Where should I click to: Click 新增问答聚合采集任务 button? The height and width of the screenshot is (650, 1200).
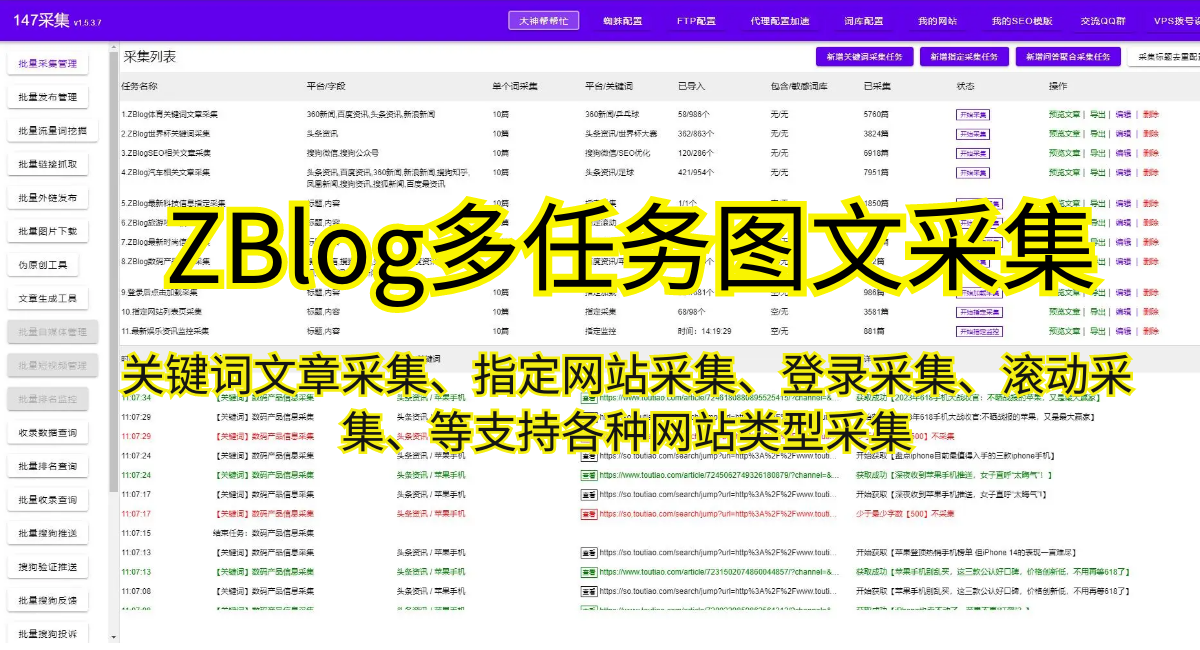pos(1068,57)
